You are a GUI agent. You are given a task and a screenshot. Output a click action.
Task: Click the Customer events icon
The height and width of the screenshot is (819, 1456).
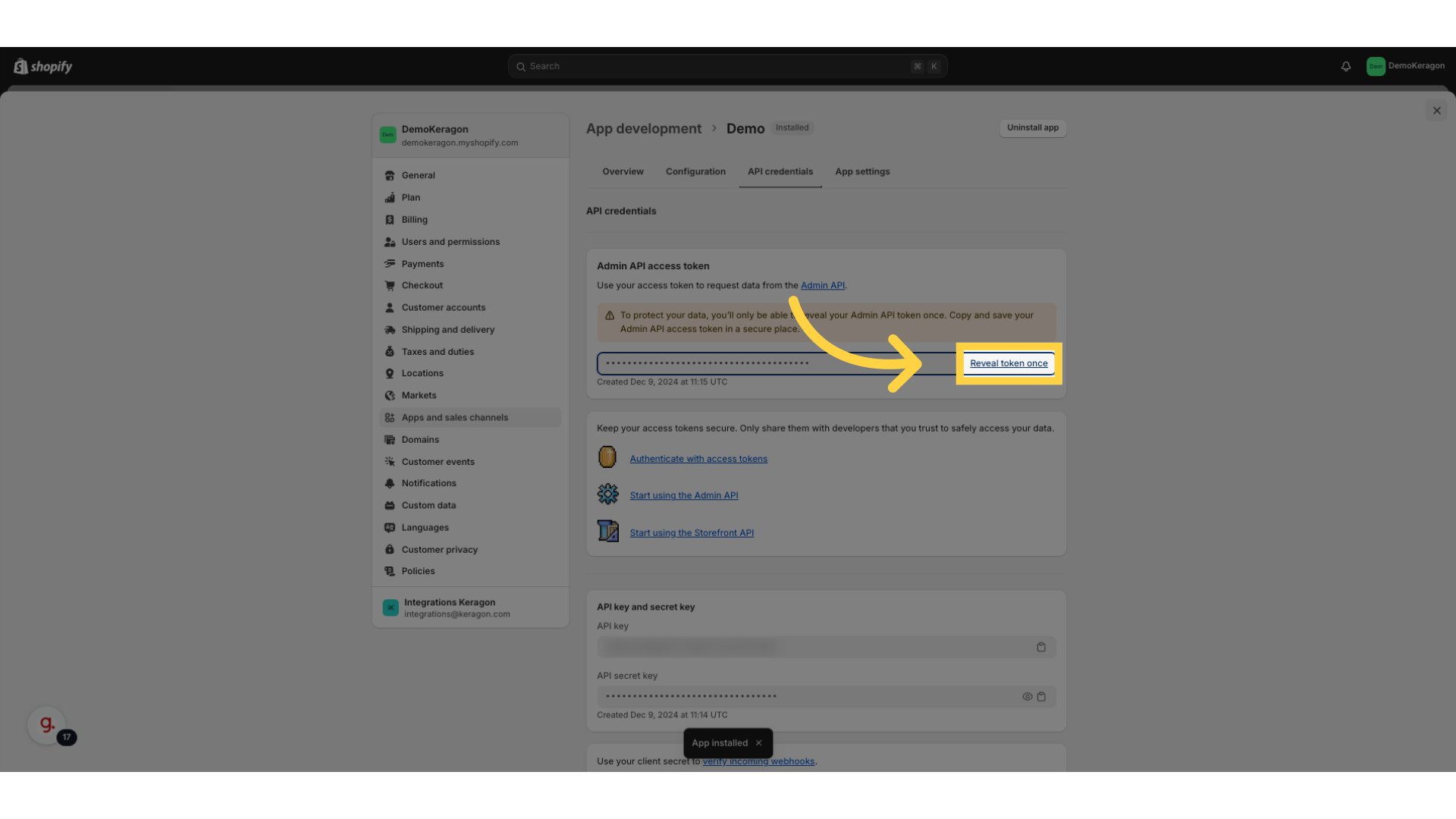(390, 462)
